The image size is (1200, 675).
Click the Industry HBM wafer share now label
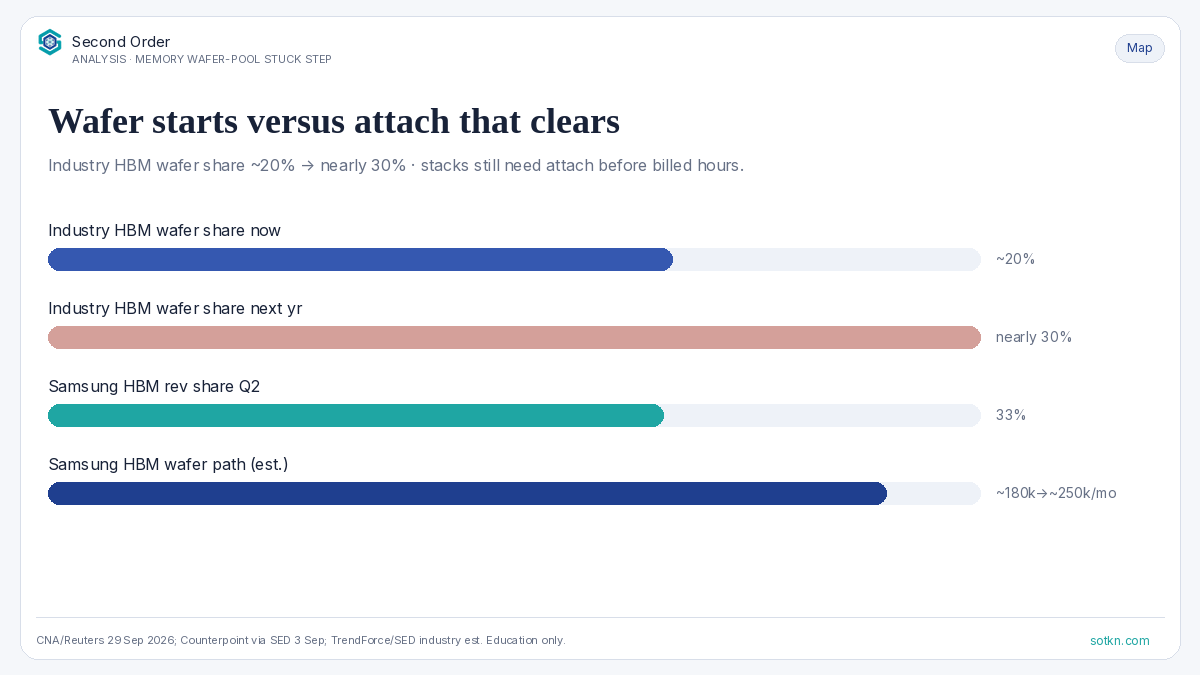(x=164, y=231)
